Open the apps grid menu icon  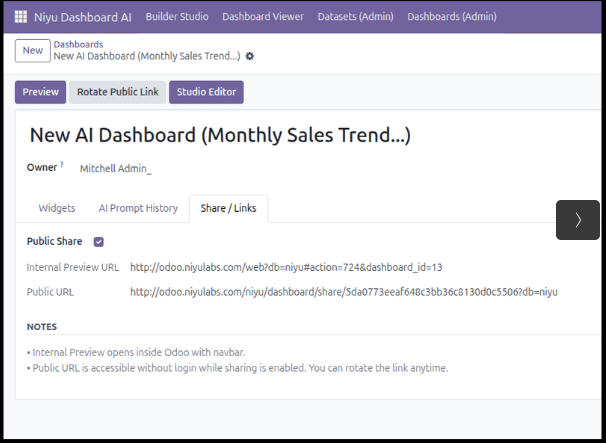click(x=21, y=17)
